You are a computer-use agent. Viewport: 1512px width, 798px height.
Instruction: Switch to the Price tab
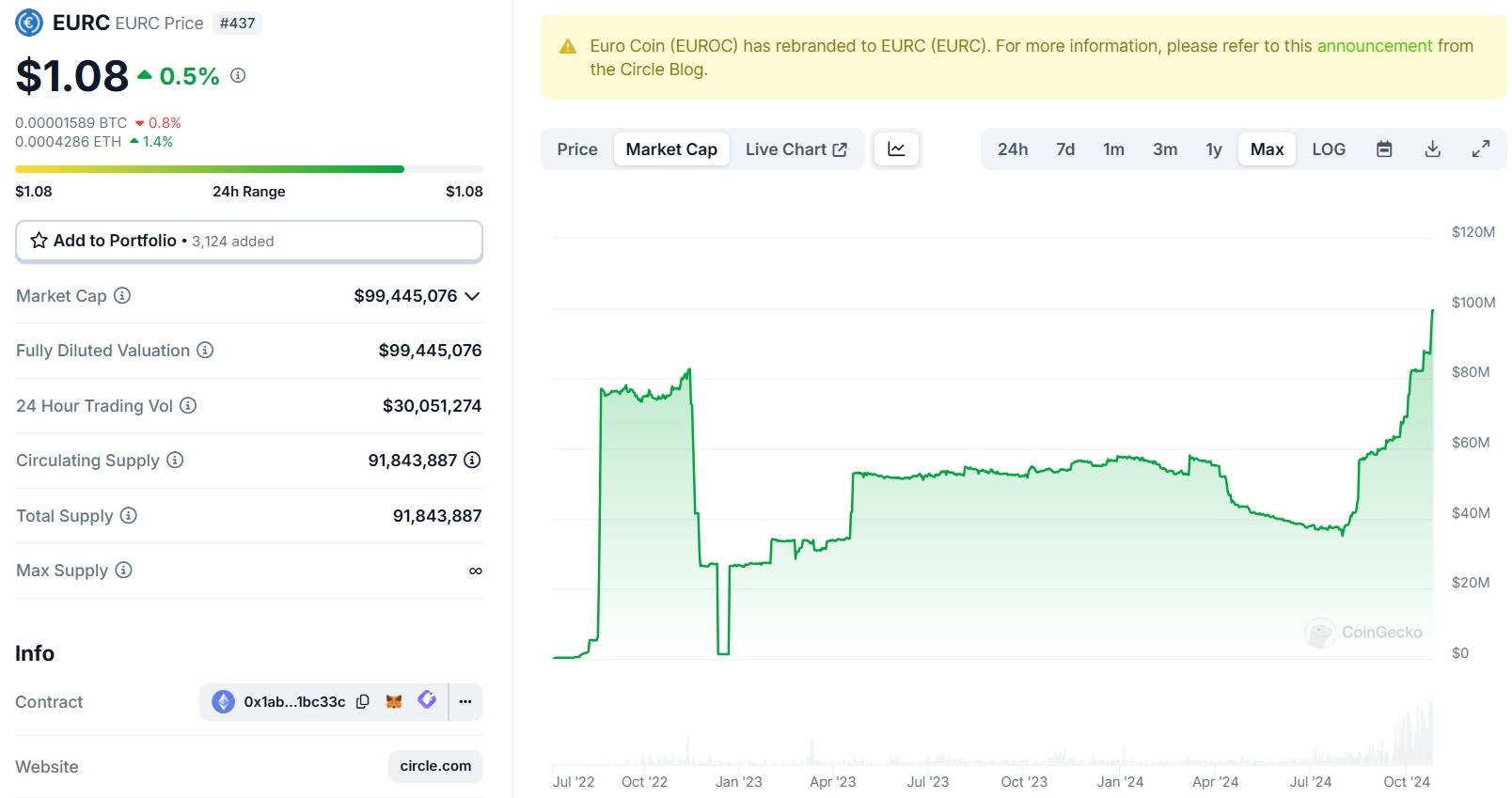577,149
